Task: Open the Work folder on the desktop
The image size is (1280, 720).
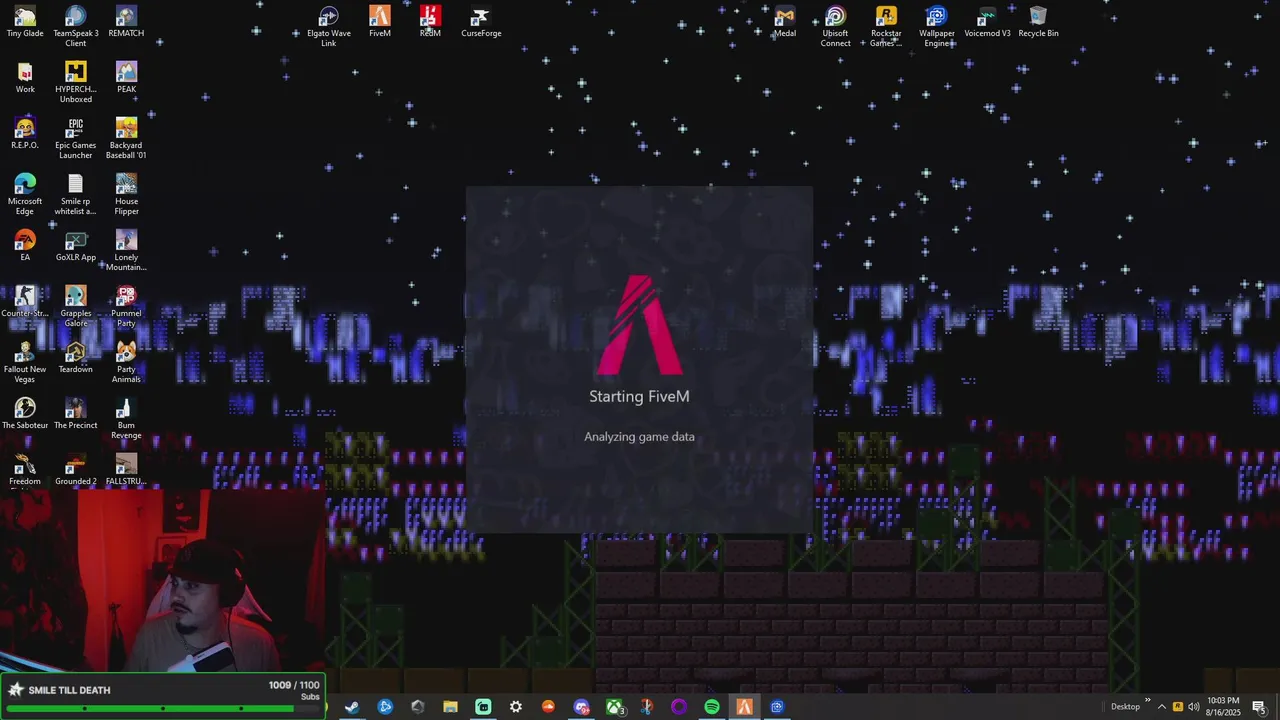Action: [25, 78]
